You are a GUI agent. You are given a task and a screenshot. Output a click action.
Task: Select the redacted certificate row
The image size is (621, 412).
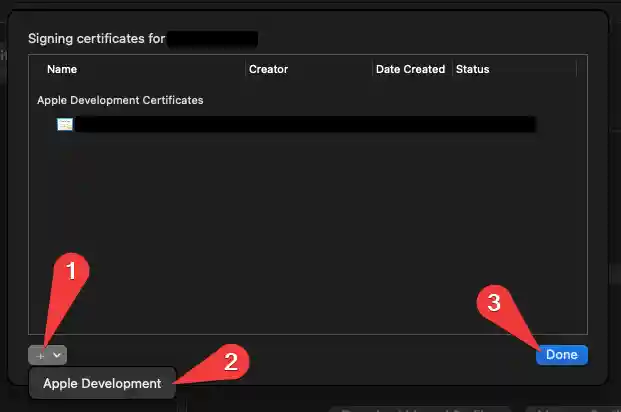pyautogui.click(x=296, y=124)
